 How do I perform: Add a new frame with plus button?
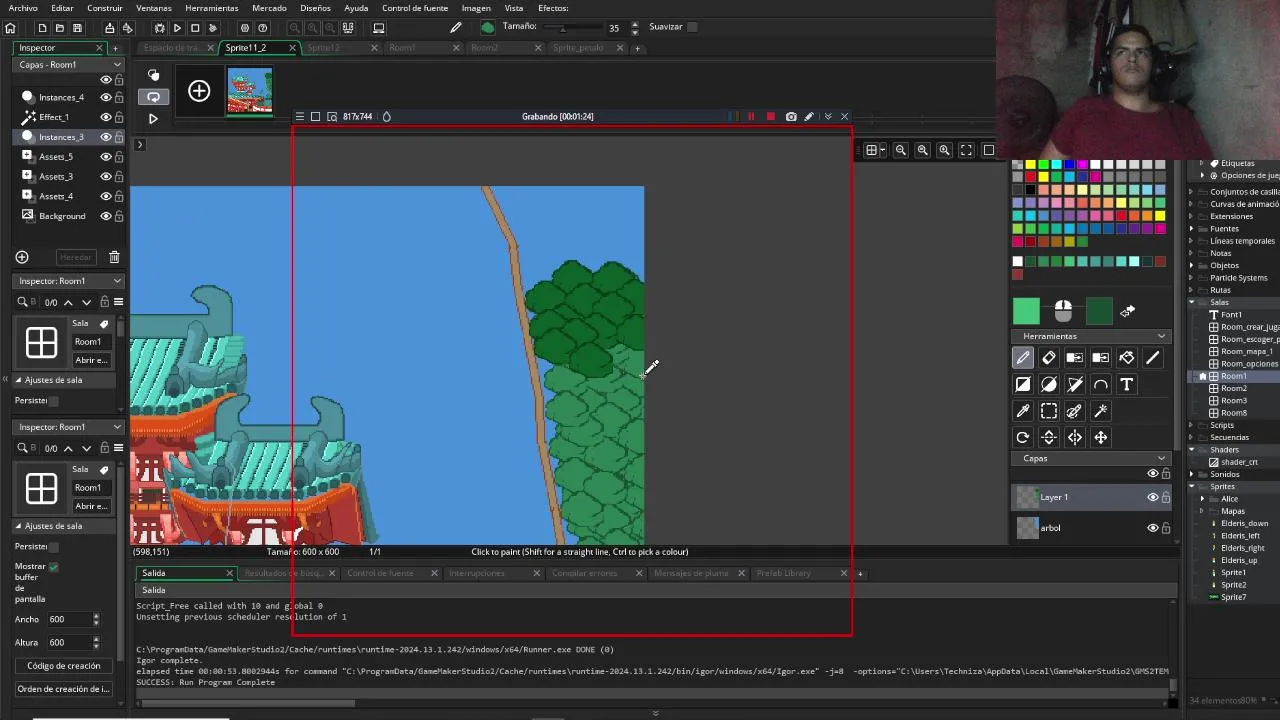199,92
